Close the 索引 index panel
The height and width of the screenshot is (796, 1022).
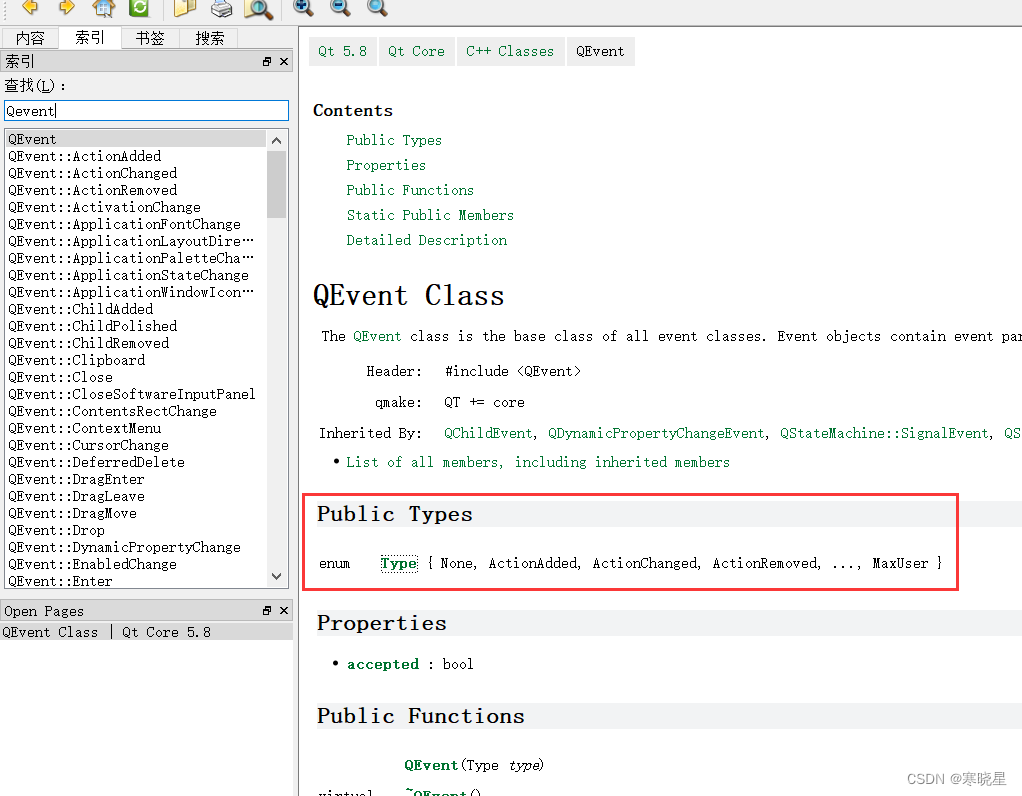pos(284,61)
